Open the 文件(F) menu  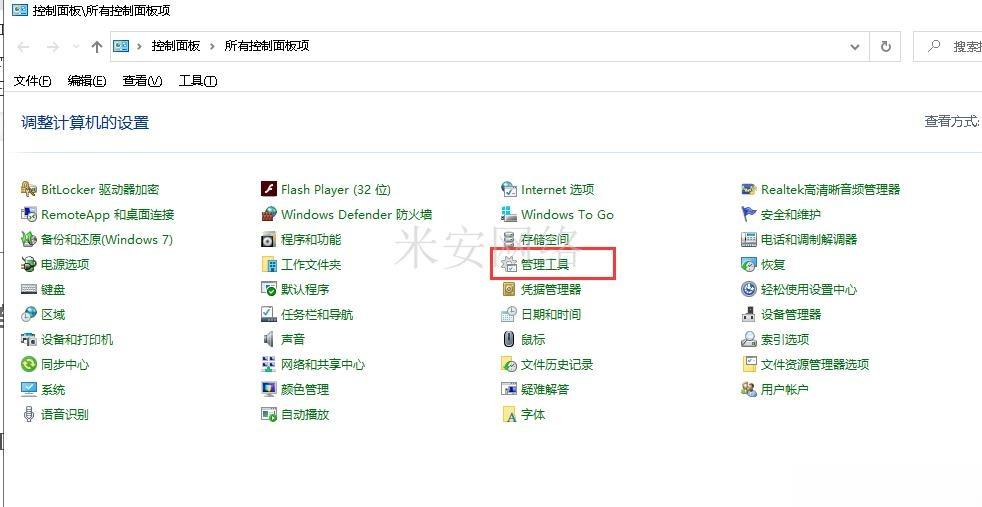coord(33,81)
